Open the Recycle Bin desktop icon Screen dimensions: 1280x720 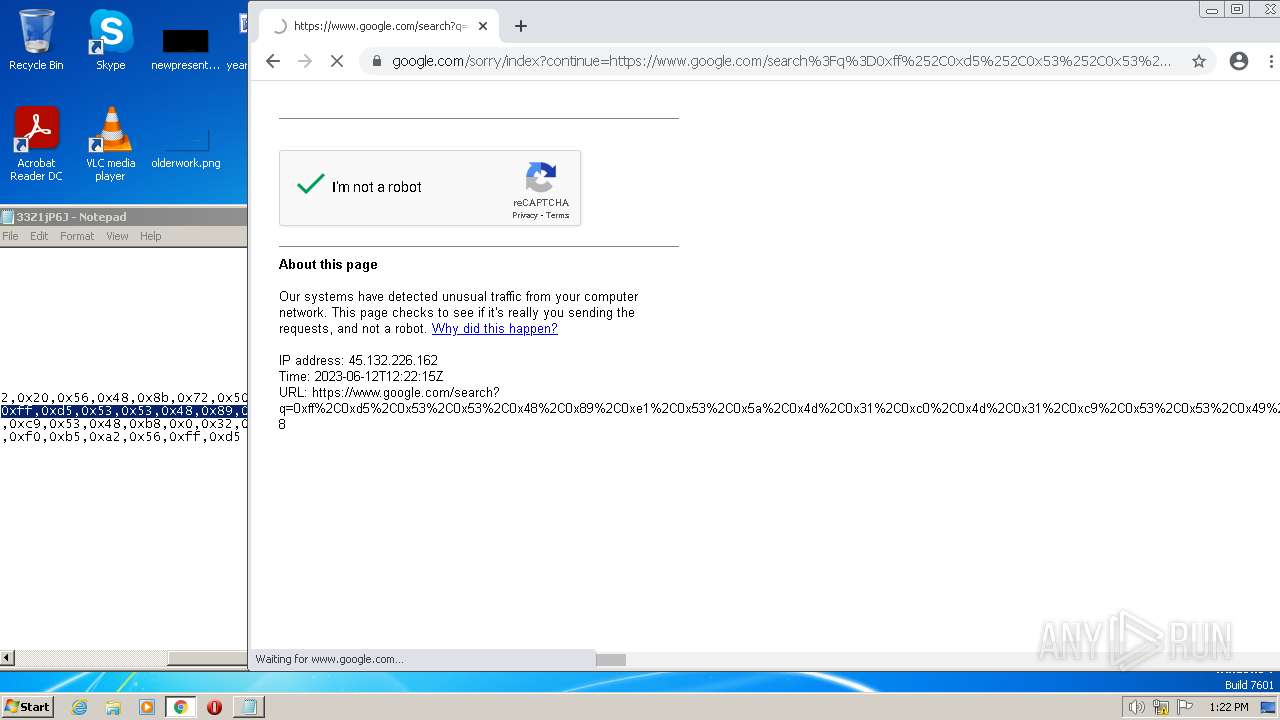(x=36, y=40)
